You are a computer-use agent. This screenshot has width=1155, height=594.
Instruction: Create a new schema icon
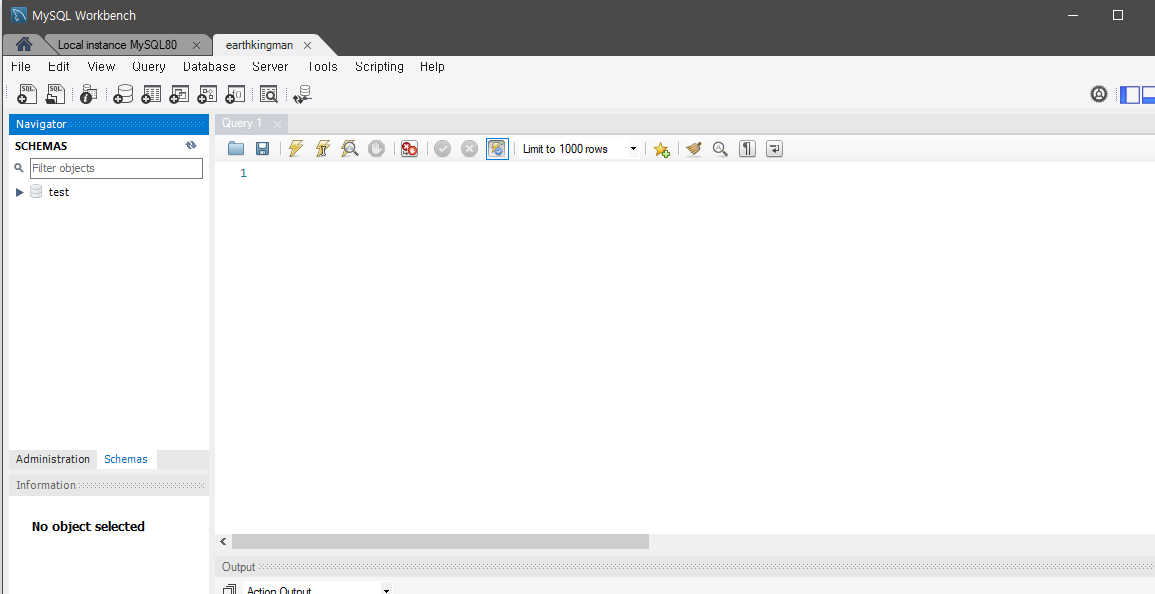pos(123,94)
